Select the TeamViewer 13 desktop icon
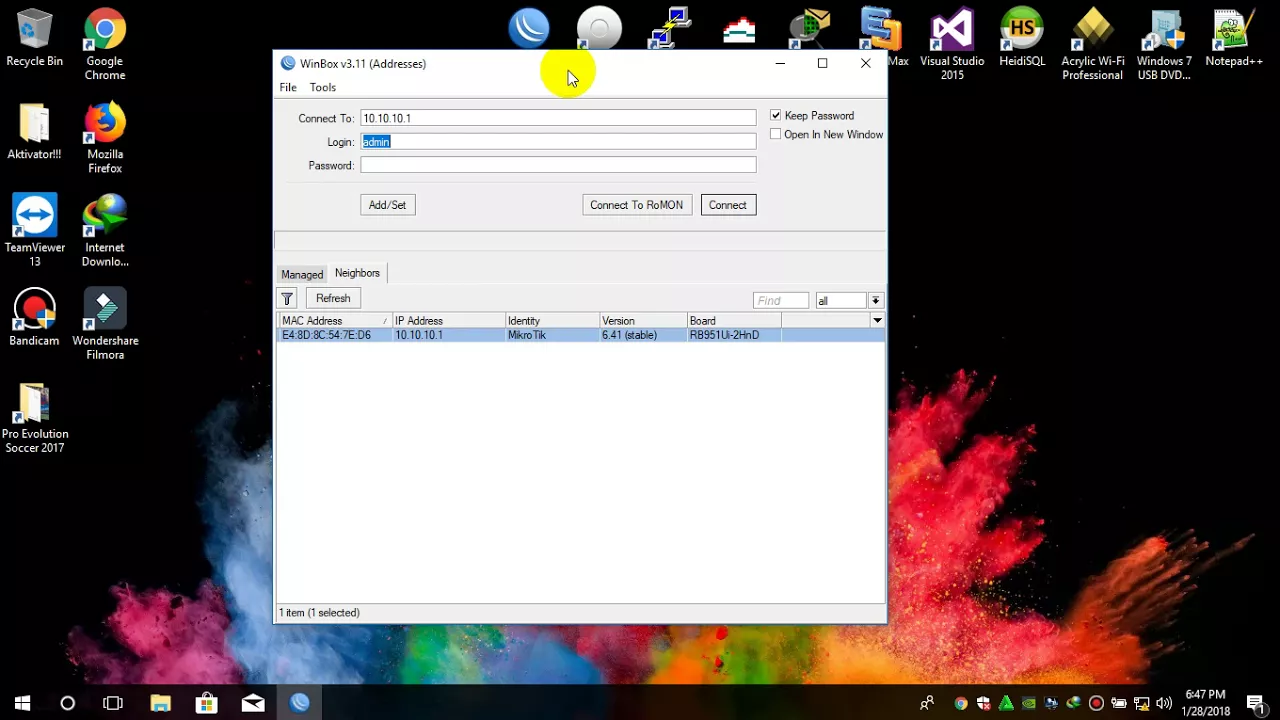The image size is (1280, 720). [34, 231]
